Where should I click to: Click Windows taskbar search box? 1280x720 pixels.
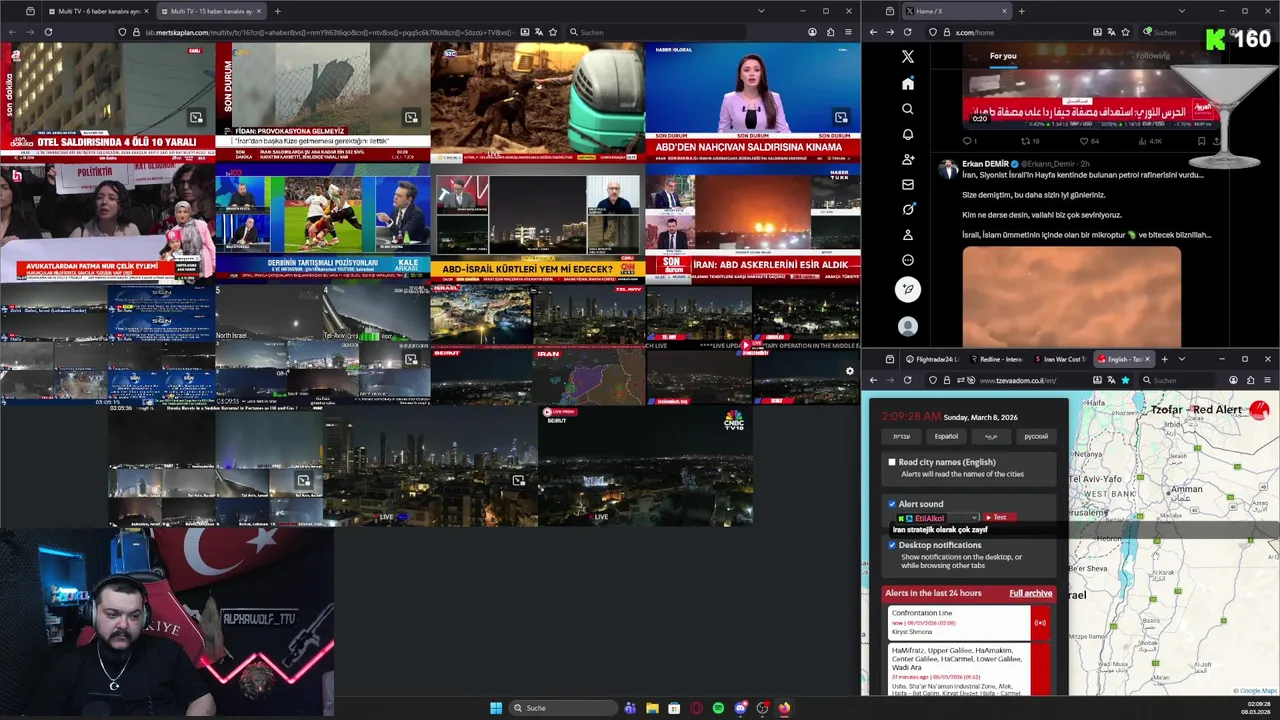563,708
